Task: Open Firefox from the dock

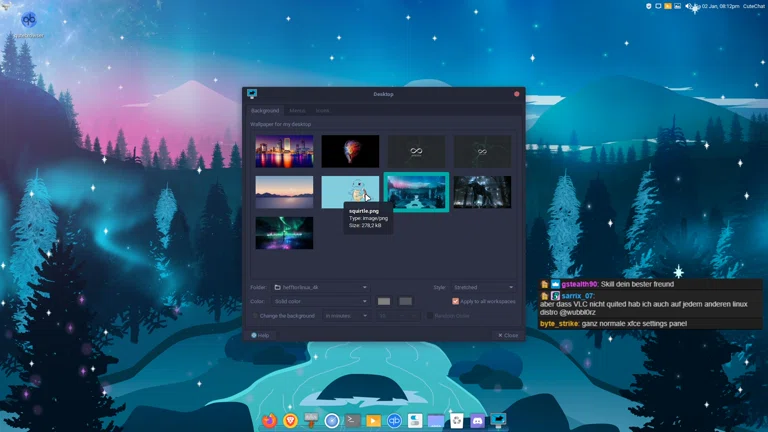Action: [270, 421]
